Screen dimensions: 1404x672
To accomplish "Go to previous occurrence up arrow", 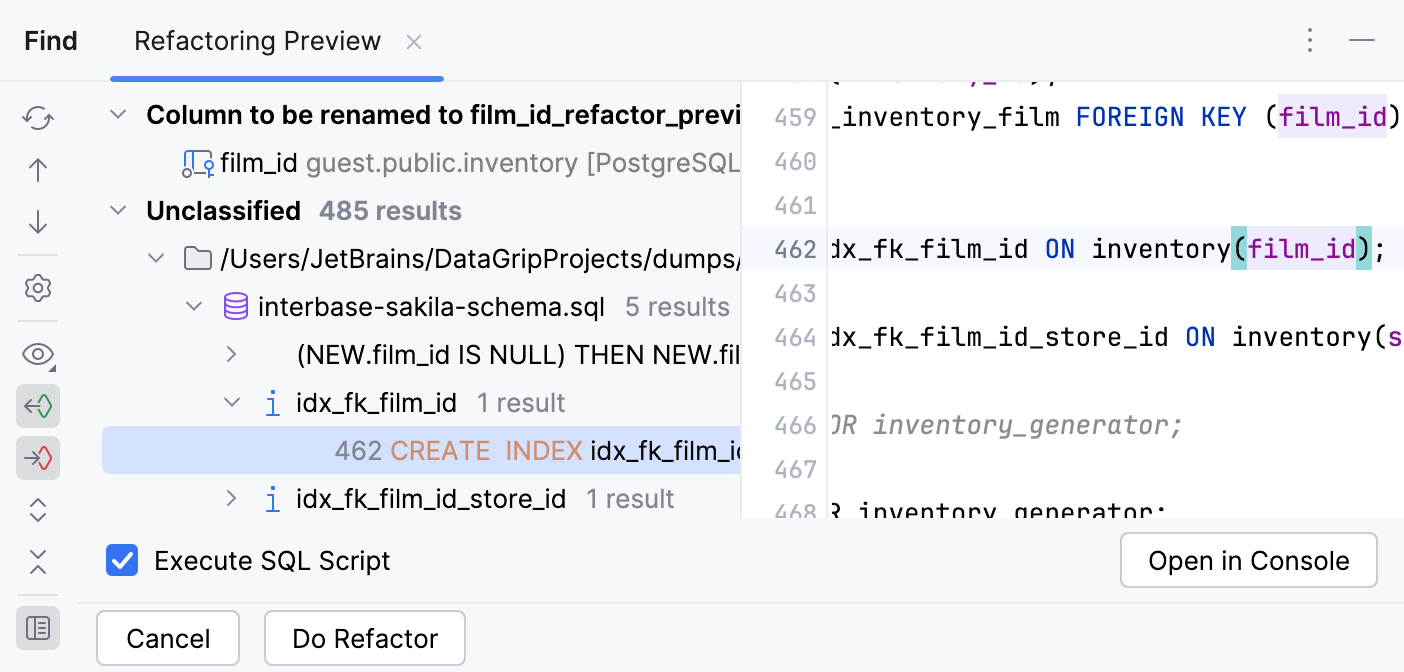I will tap(38, 170).
